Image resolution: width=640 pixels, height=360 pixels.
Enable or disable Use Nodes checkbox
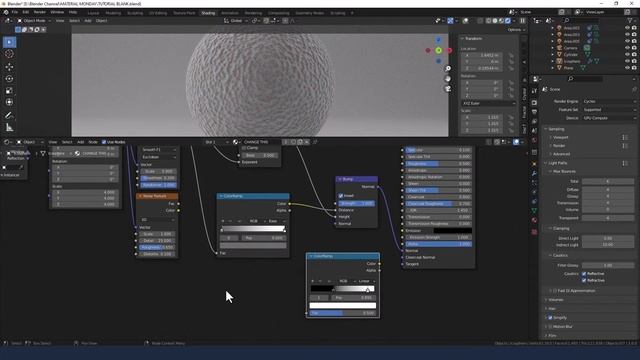point(104,142)
